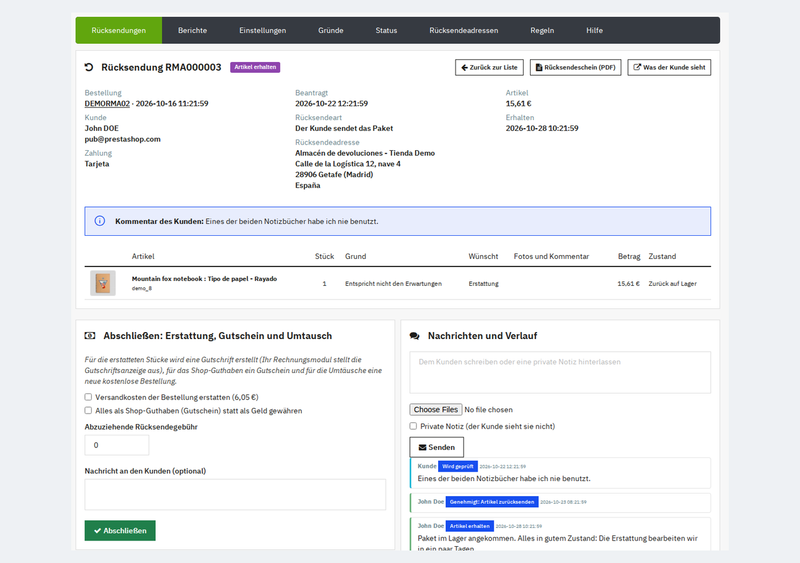Go to the Gründe tab
Screen dimensions: 800x563
331,30
